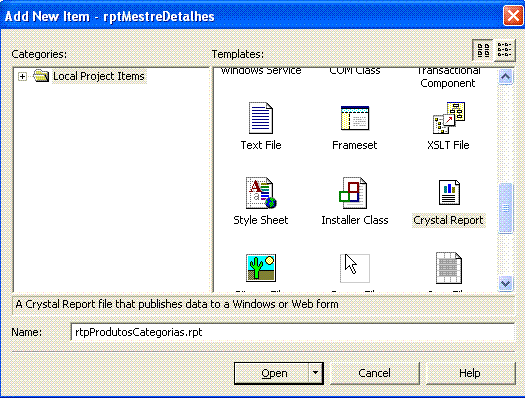
Task: Pick the Style Sheet template icon
Action: click(x=261, y=193)
